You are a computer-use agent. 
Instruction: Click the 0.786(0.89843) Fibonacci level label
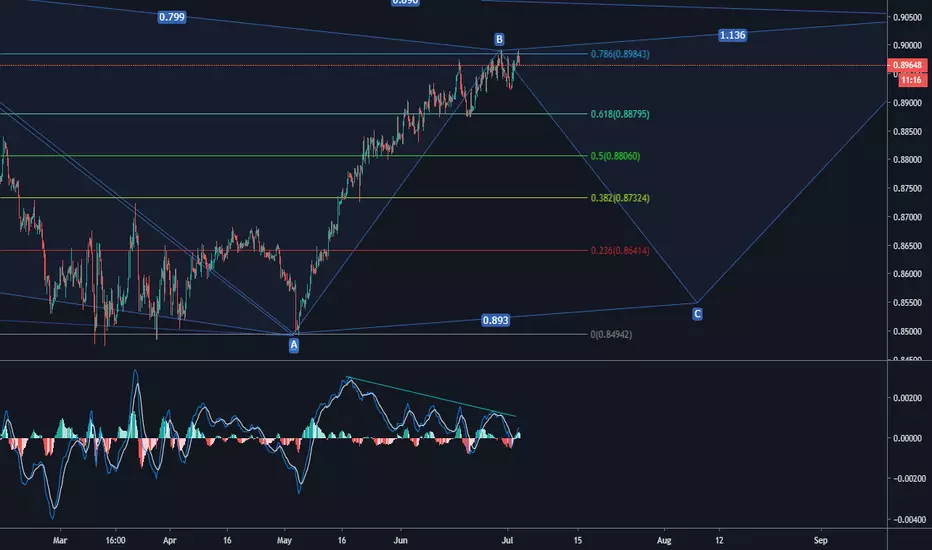pos(620,54)
